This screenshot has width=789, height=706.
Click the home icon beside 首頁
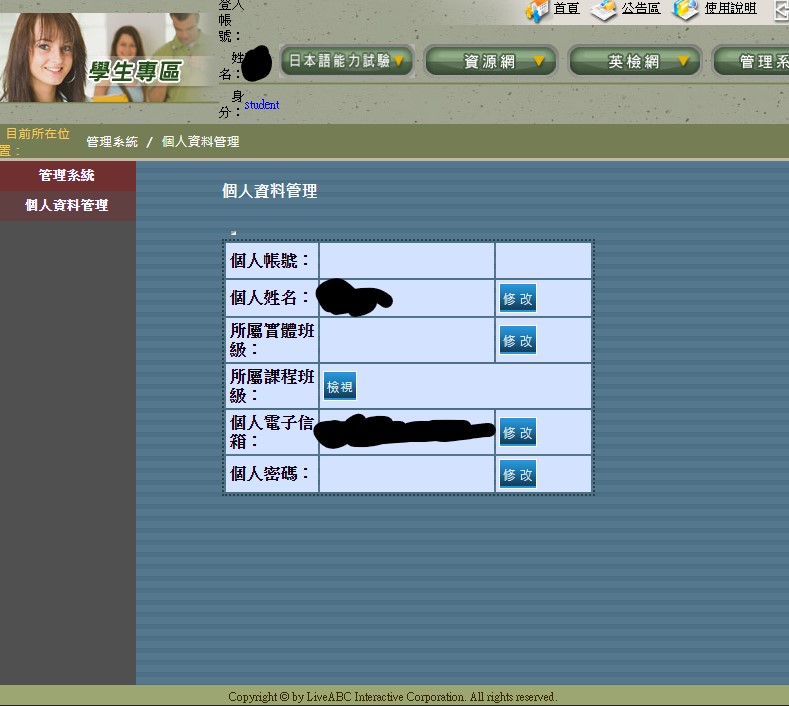pyautogui.click(x=536, y=10)
